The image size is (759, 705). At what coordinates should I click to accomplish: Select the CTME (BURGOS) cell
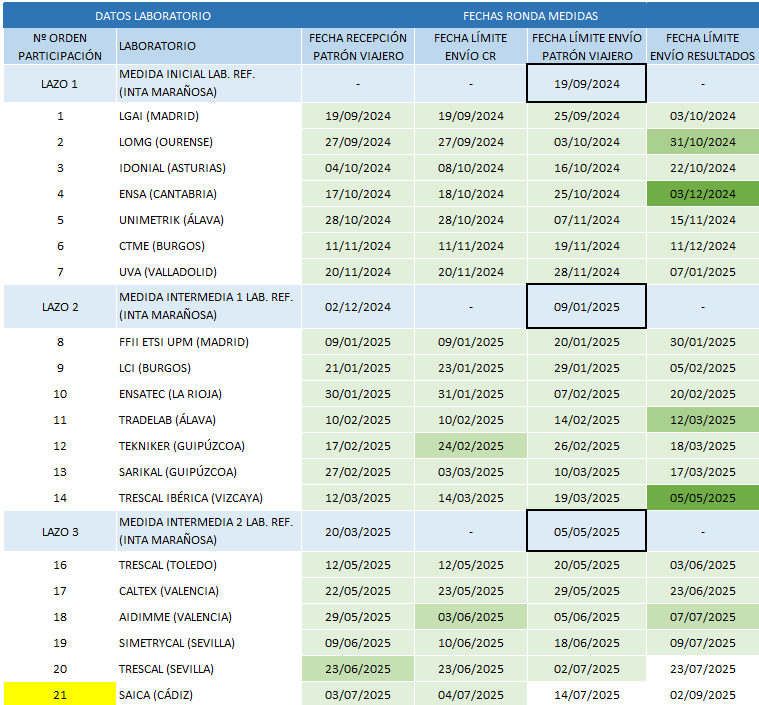click(x=209, y=246)
